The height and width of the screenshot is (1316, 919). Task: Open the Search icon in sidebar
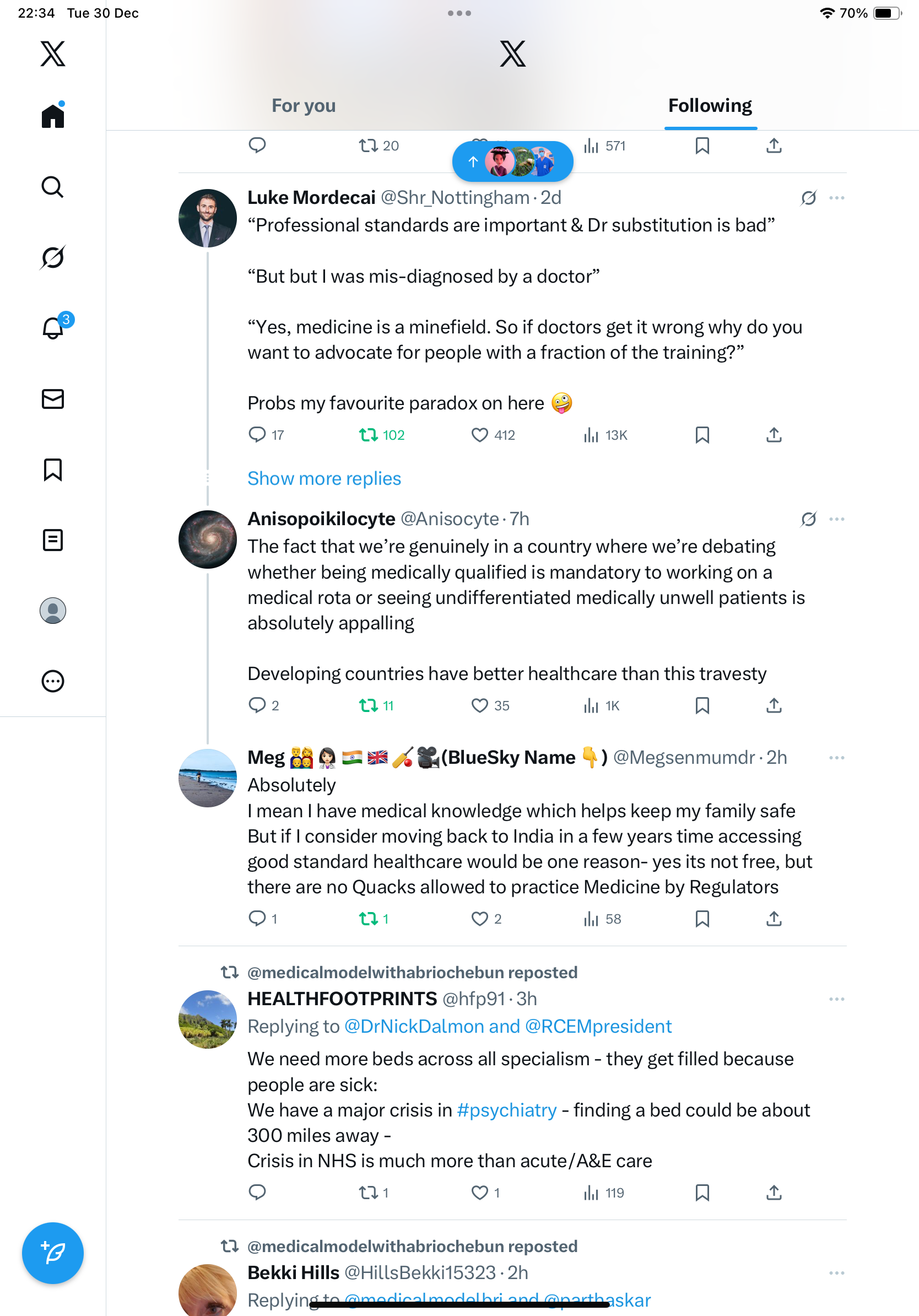(x=53, y=187)
